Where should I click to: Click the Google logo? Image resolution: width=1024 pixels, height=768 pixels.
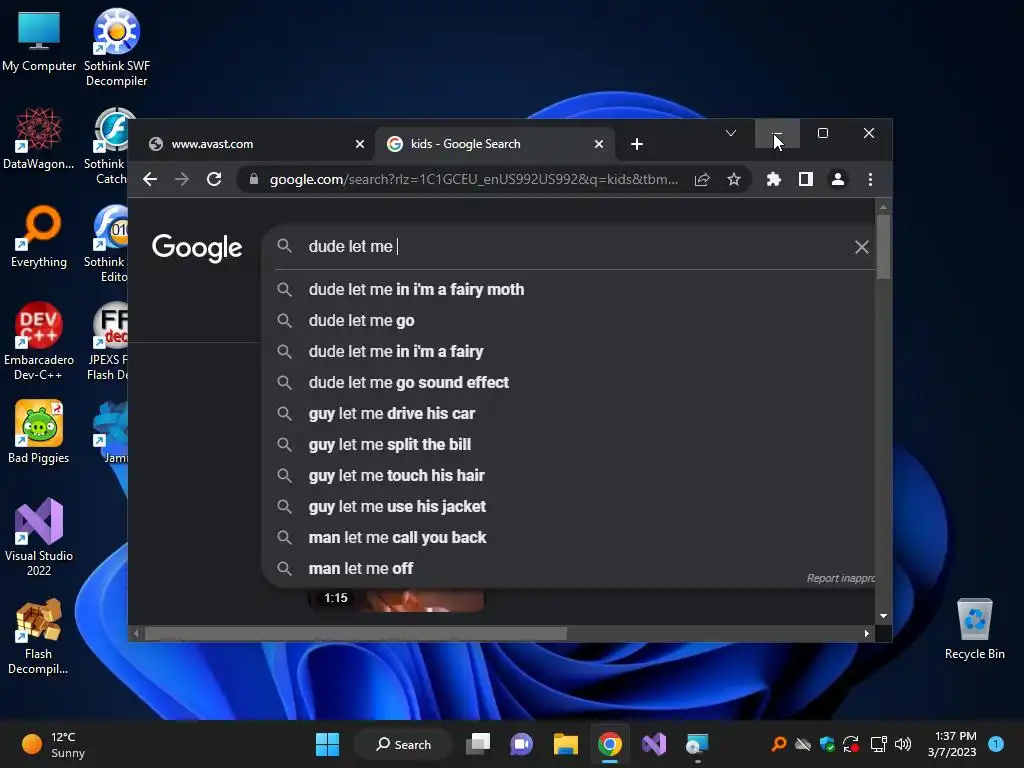[197, 248]
